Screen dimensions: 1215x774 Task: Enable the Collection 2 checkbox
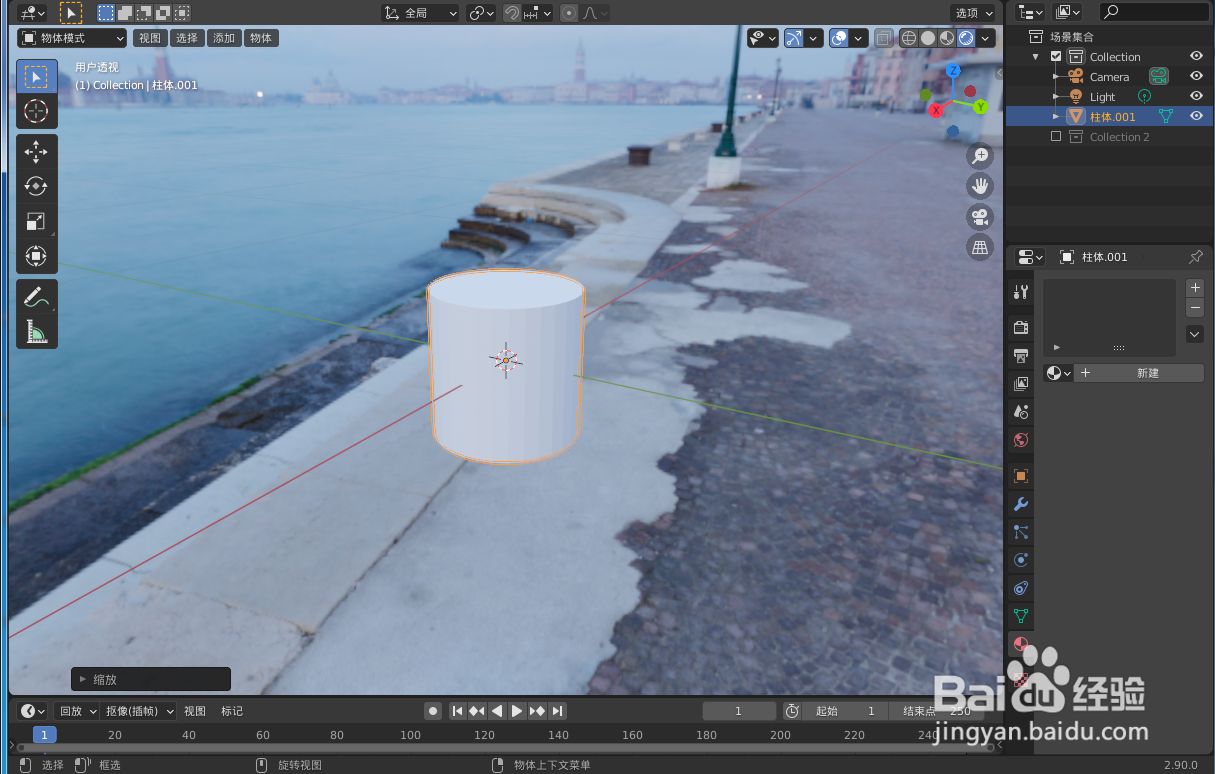click(1056, 136)
